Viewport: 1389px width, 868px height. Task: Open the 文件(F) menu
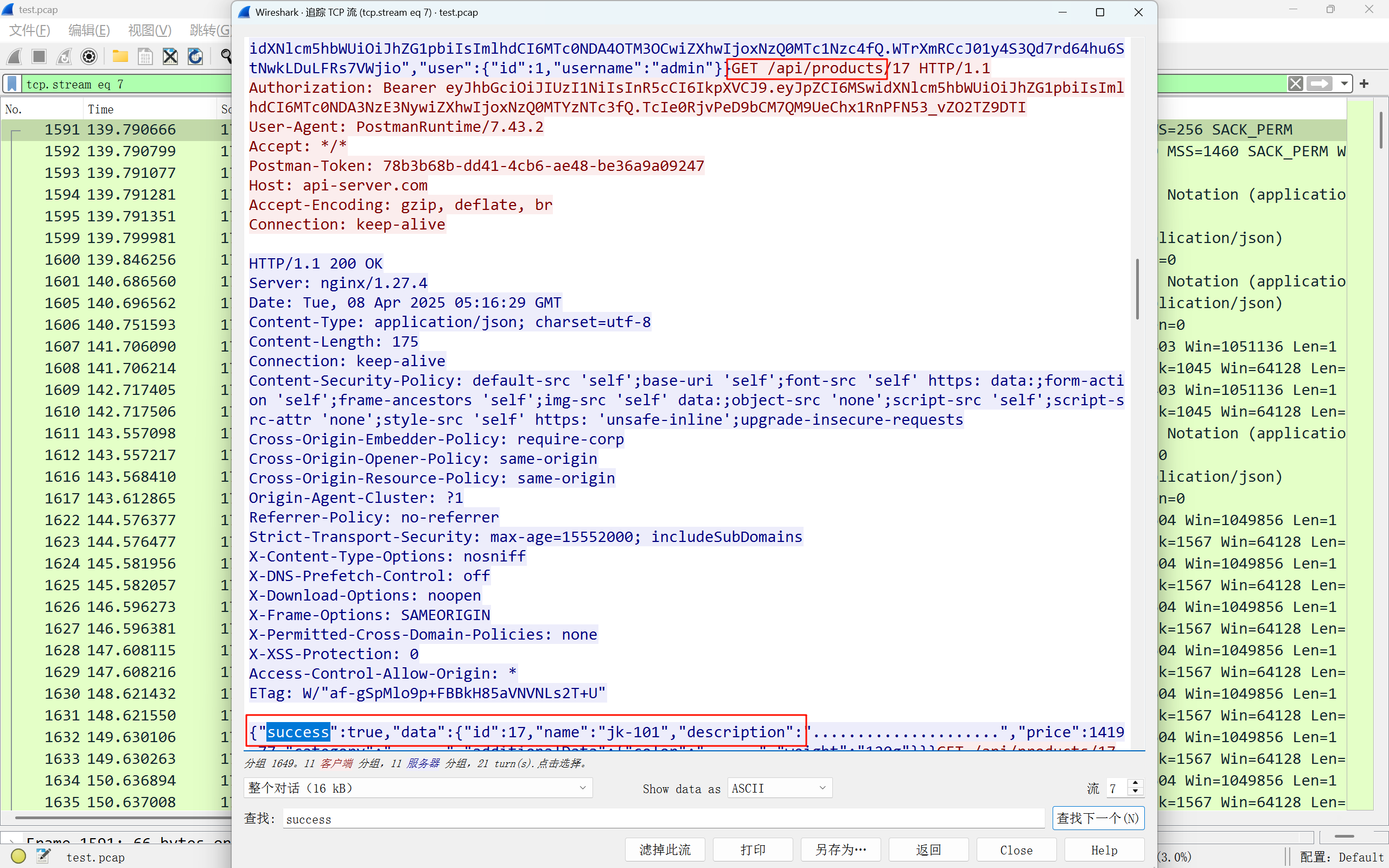coord(30,30)
